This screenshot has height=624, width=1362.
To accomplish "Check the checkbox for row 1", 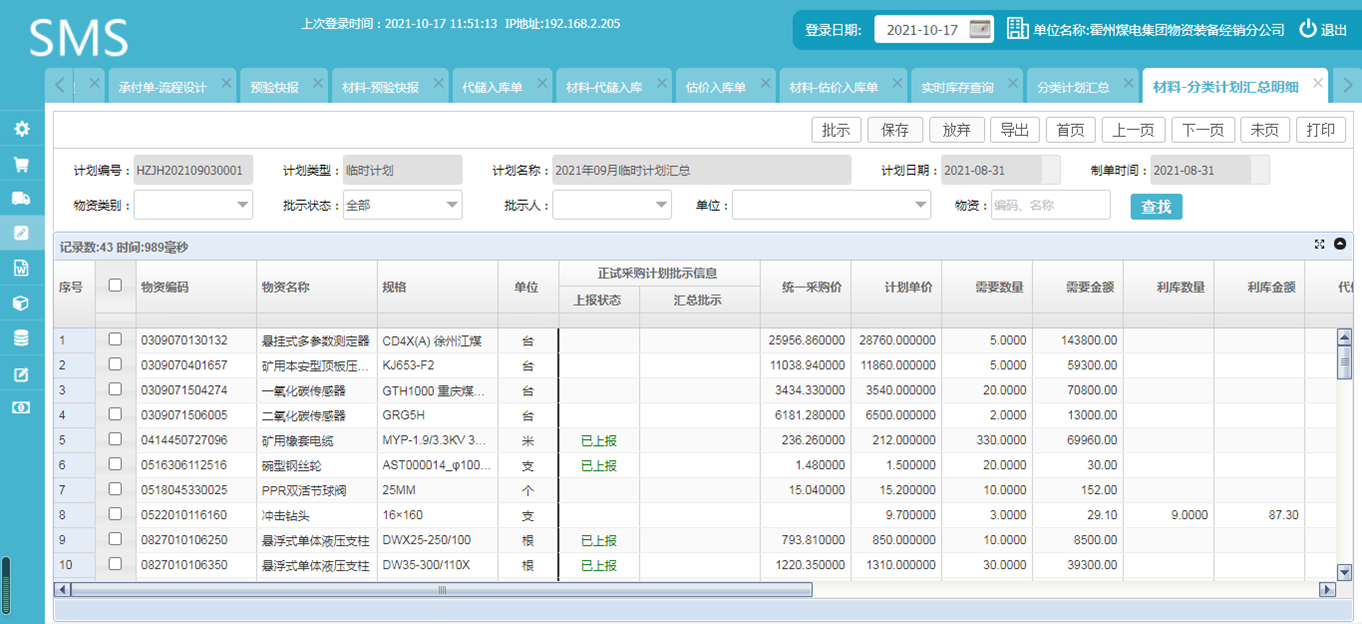I will (115, 340).
